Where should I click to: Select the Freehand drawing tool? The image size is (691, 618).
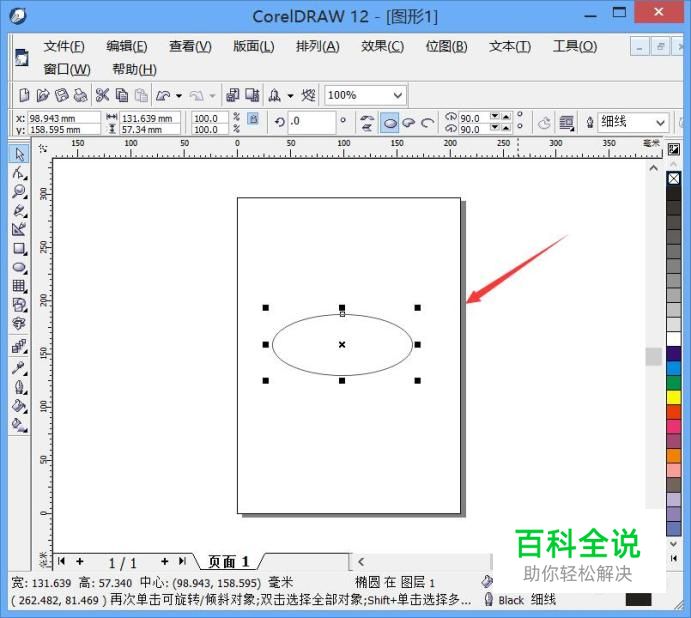pyautogui.click(x=19, y=210)
